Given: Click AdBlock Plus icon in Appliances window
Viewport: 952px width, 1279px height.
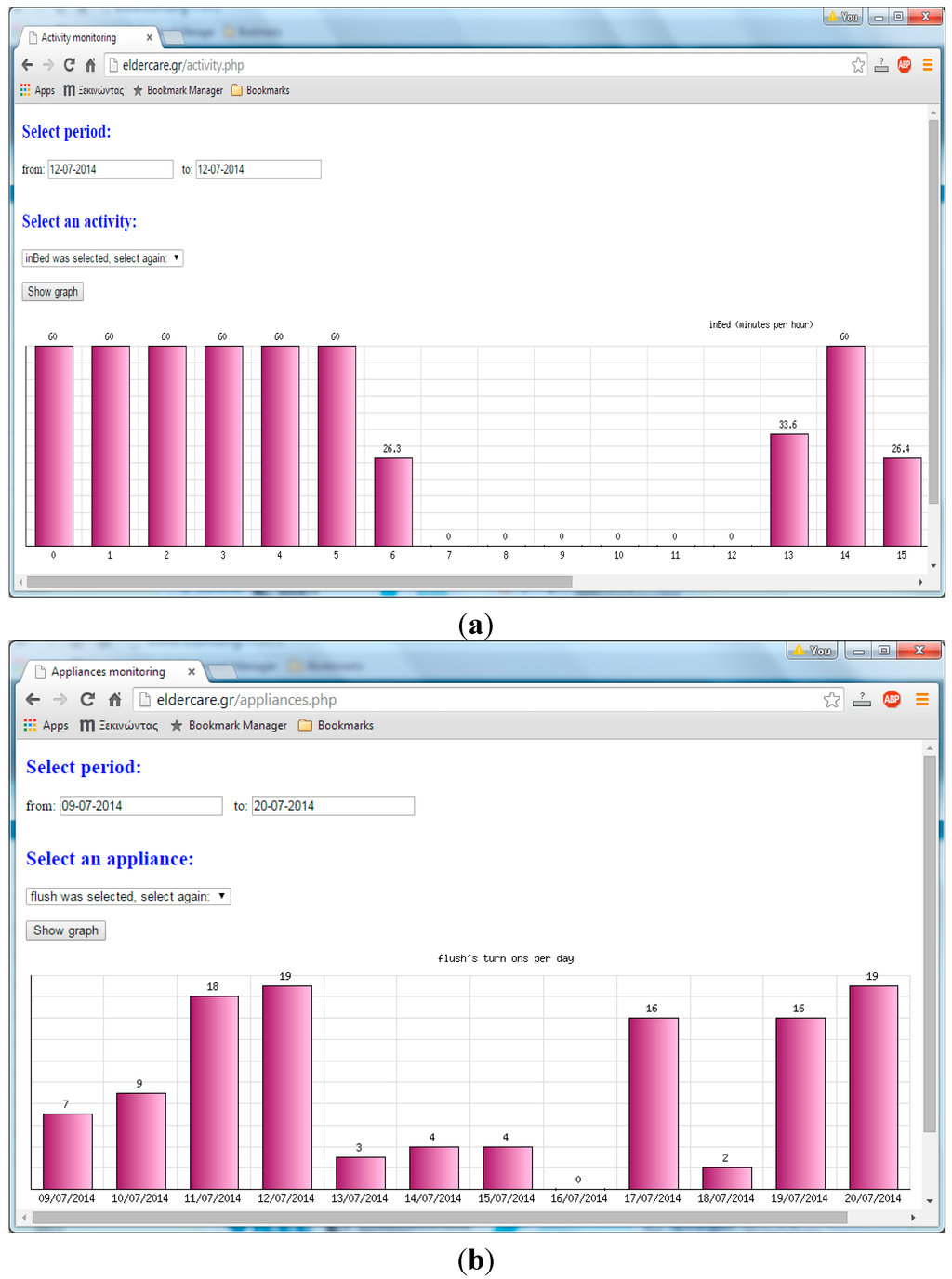Looking at the screenshot, I should click(x=892, y=699).
